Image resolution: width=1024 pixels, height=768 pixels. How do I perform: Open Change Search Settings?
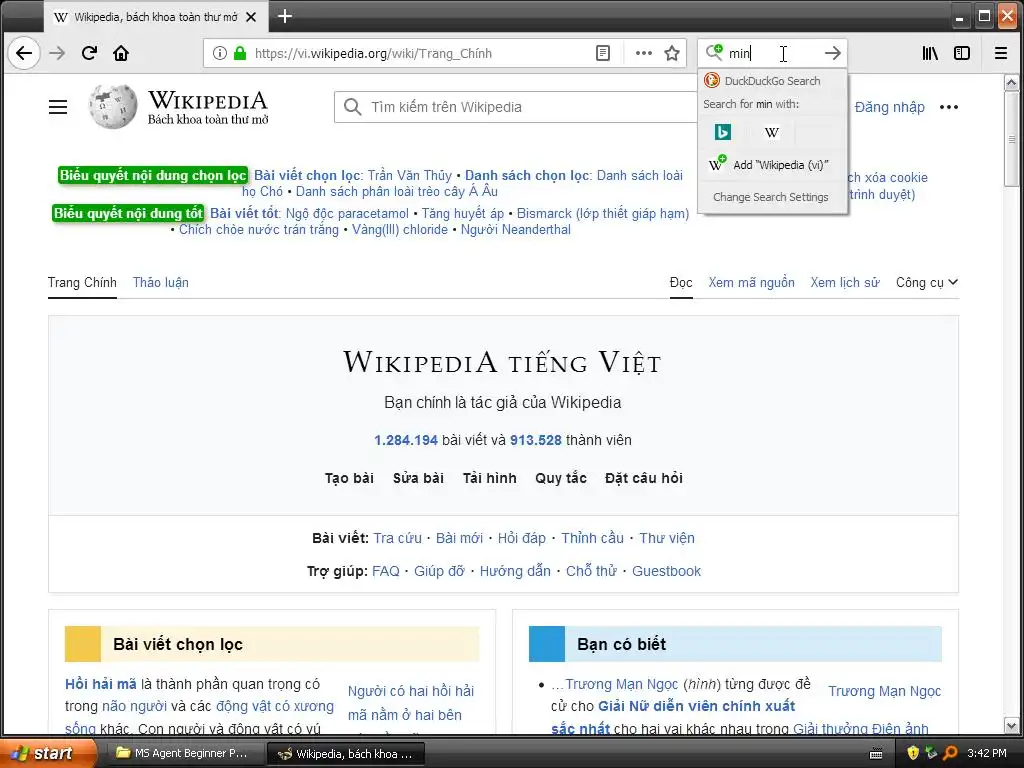click(772, 197)
